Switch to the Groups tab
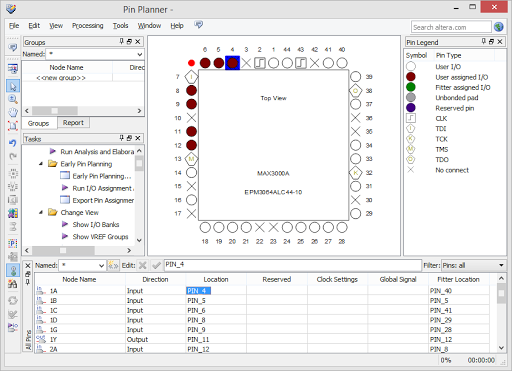Screen dimensions: 512x371 coord(38,123)
